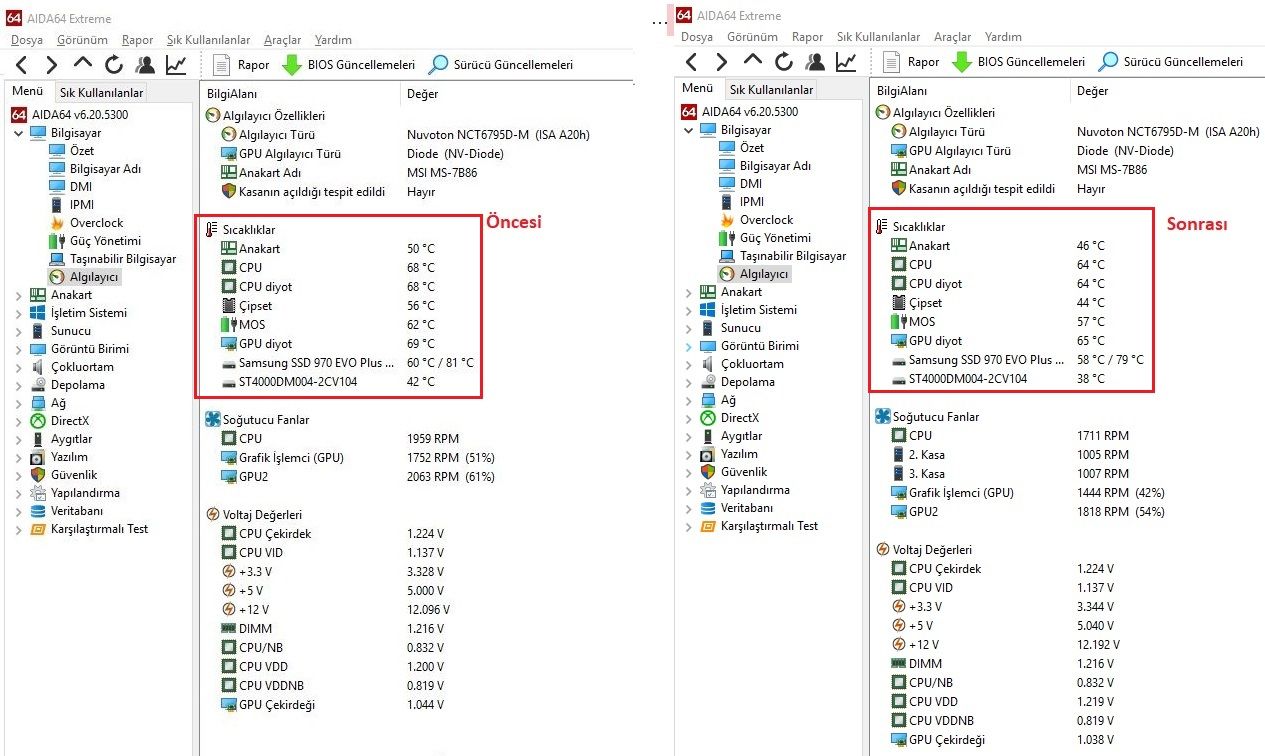Select Samsung SSD 970 EVO row in left window
Image resolution: width=1265 pixels, height=756 pixels.
[x=346, y=363]
